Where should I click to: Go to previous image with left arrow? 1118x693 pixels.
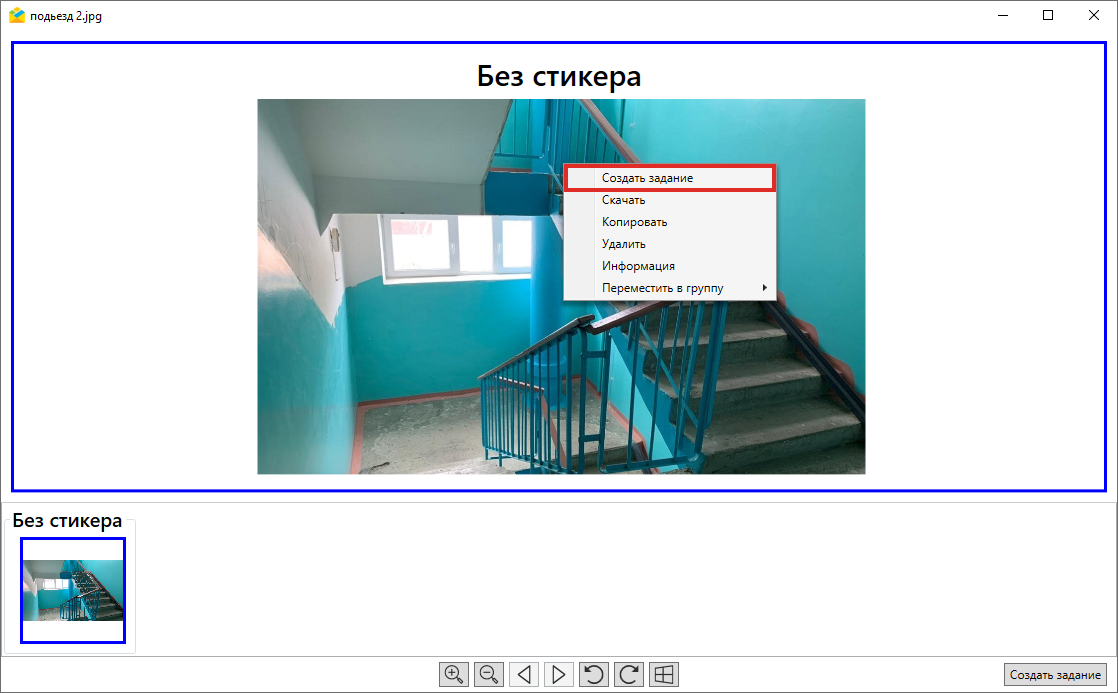[524, 674]
